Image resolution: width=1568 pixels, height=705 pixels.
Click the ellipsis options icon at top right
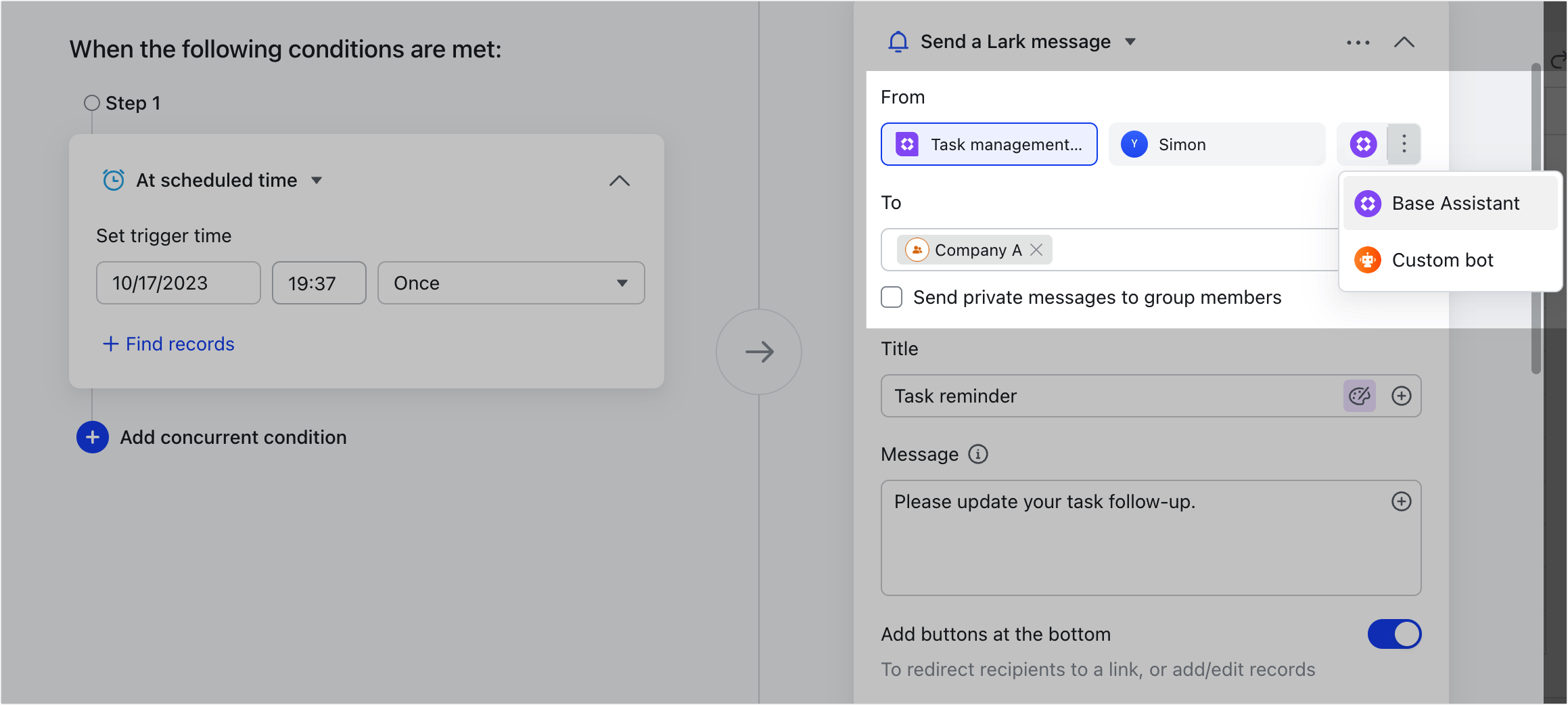(x=1357, y=42)
